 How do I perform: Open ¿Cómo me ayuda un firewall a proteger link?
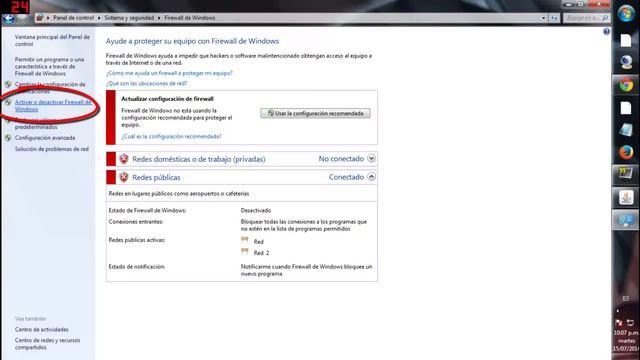coord(169,73)
